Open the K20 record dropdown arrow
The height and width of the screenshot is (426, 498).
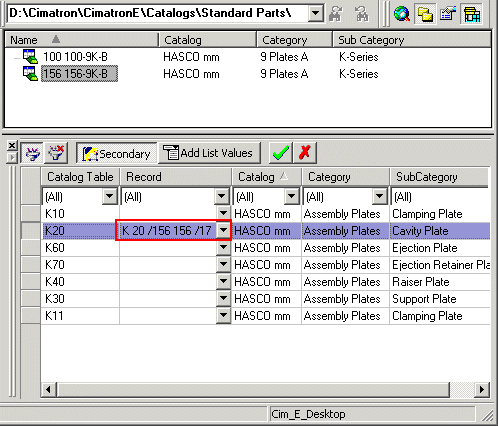click(223, 230)
